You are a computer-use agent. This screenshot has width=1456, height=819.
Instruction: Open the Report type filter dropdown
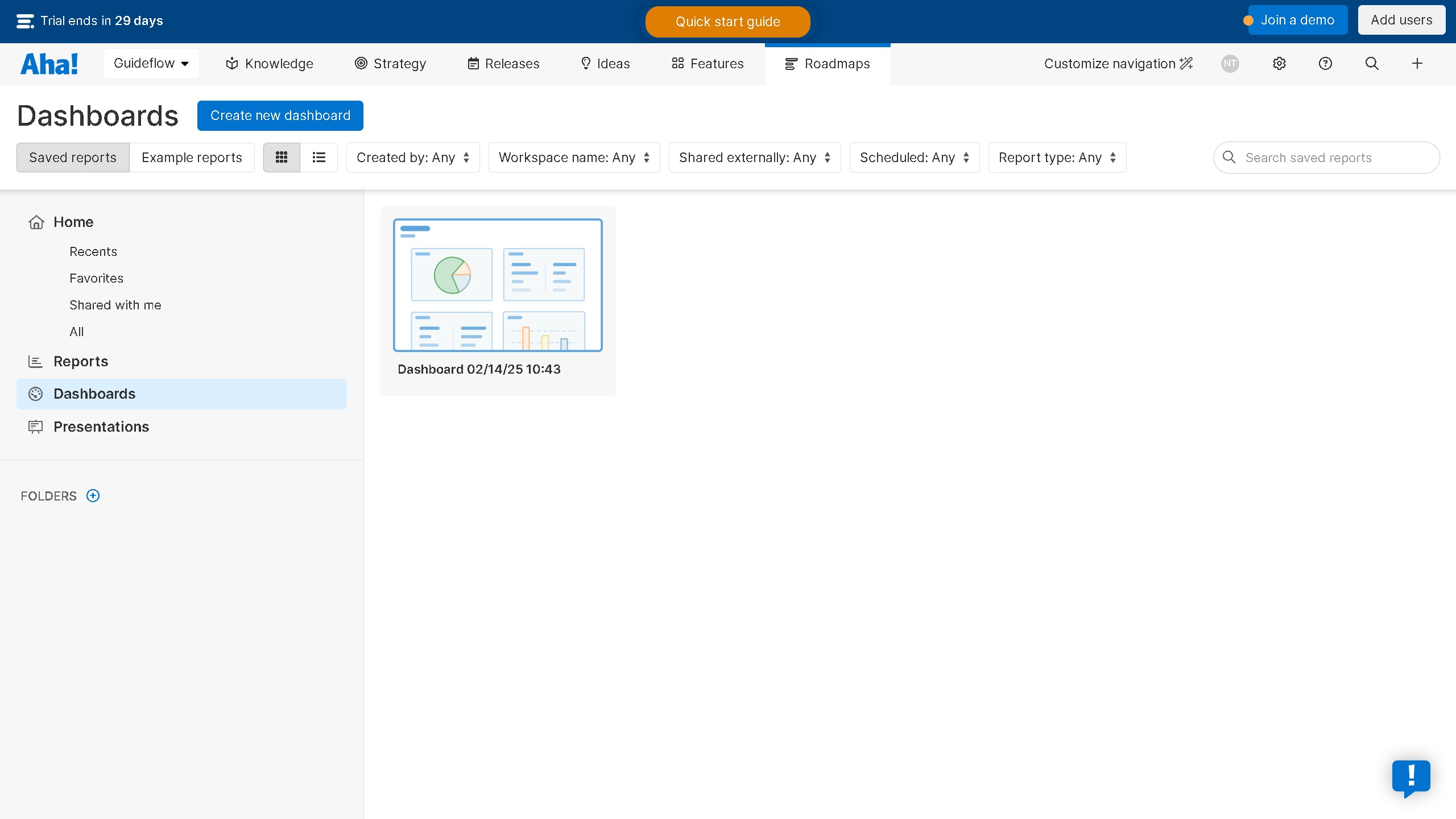point(1057,158)
